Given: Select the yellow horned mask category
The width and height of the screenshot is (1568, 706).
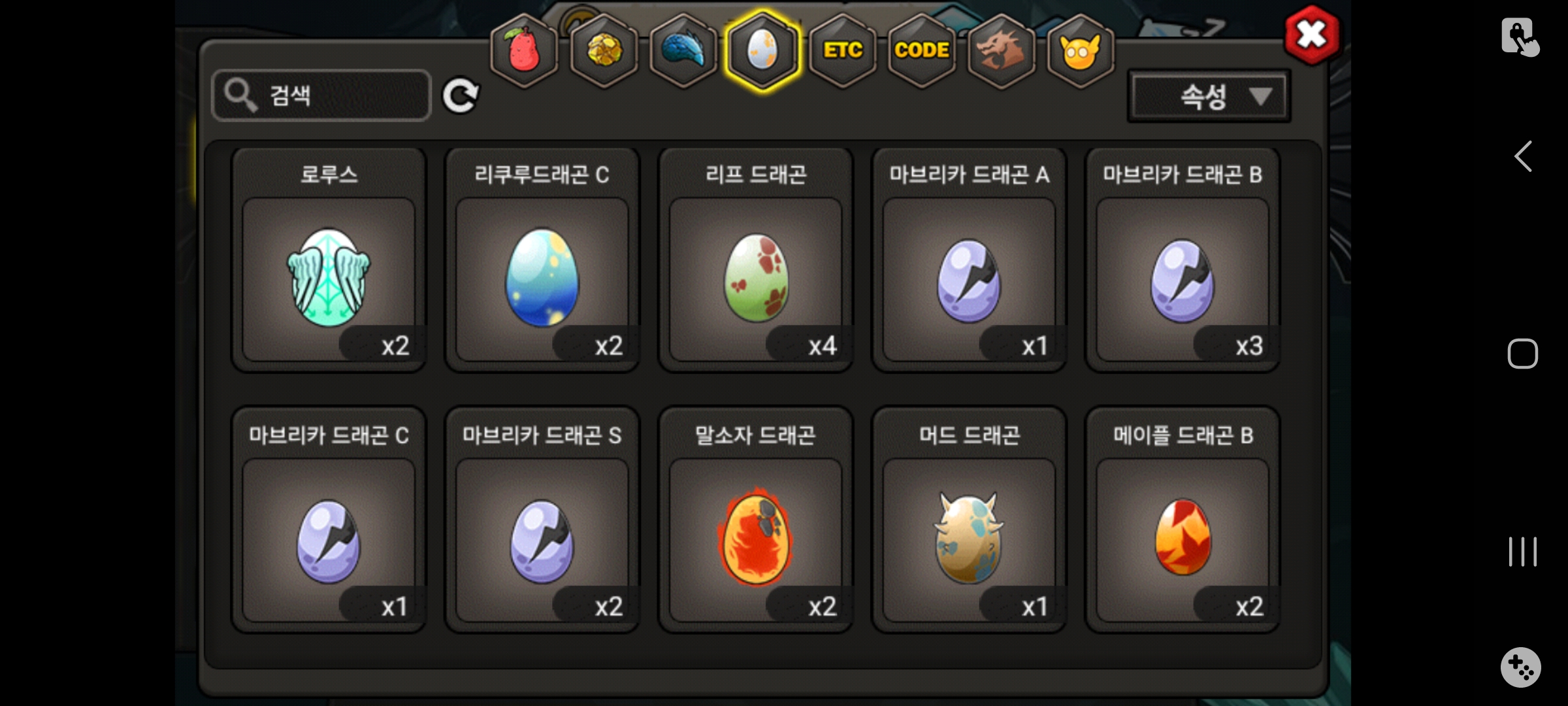Looking at the screenshot, I should (1081, 50).
